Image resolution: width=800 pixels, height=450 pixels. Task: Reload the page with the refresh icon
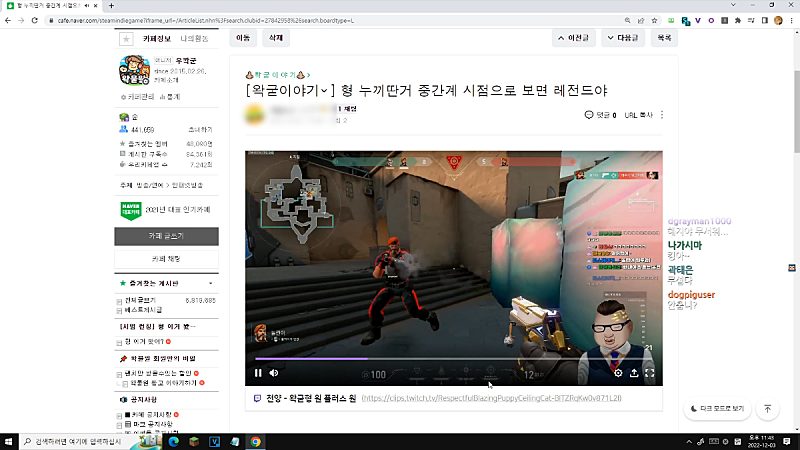click(35, 20)
